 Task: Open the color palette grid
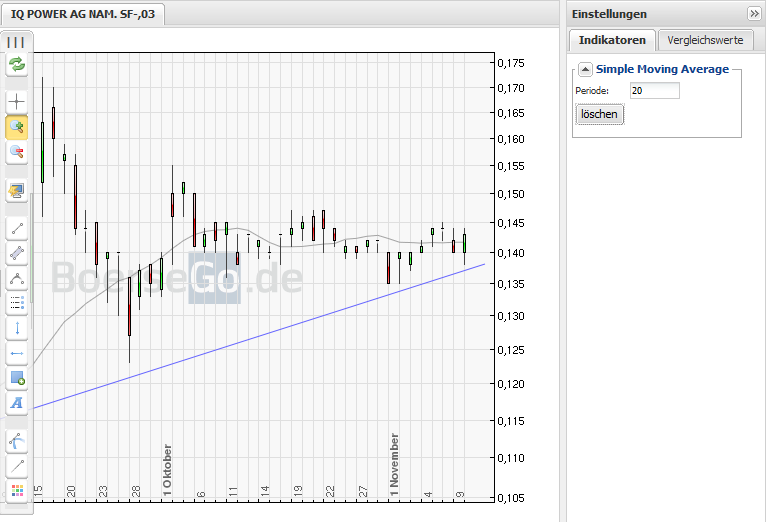pos(17,491)
